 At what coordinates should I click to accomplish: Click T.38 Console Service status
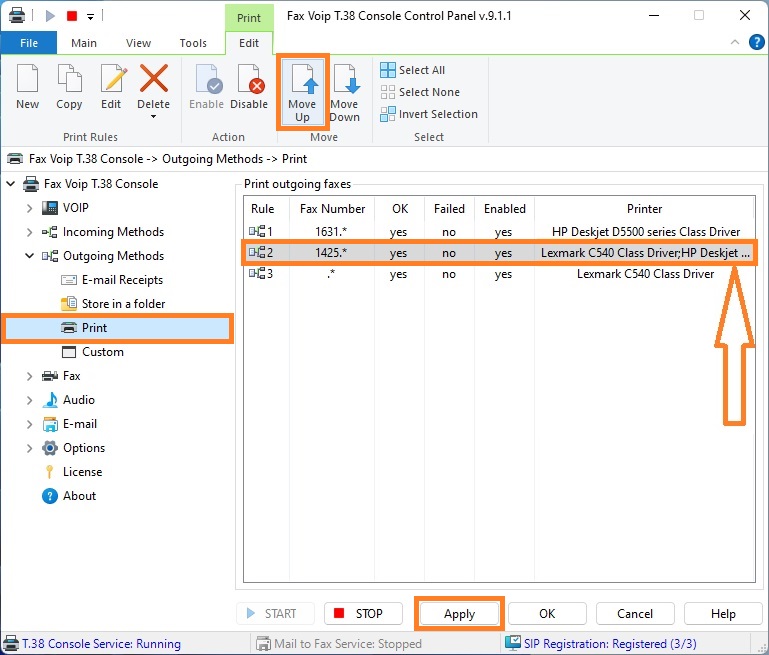click(93, 644)
